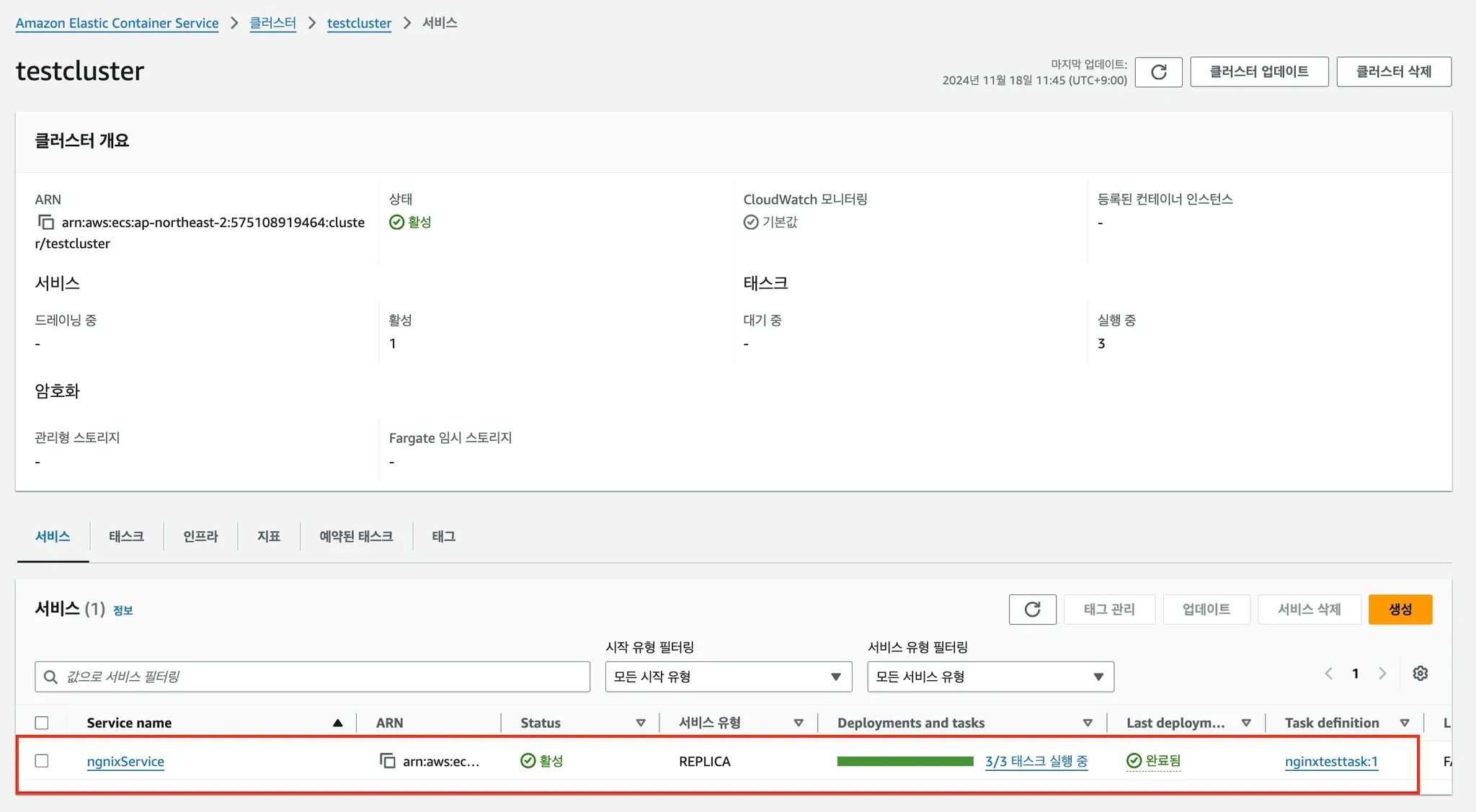Open the Status column sort arrow
Image resolution: width=1476 pixels, height=812 pixels.
coord(641,723)
